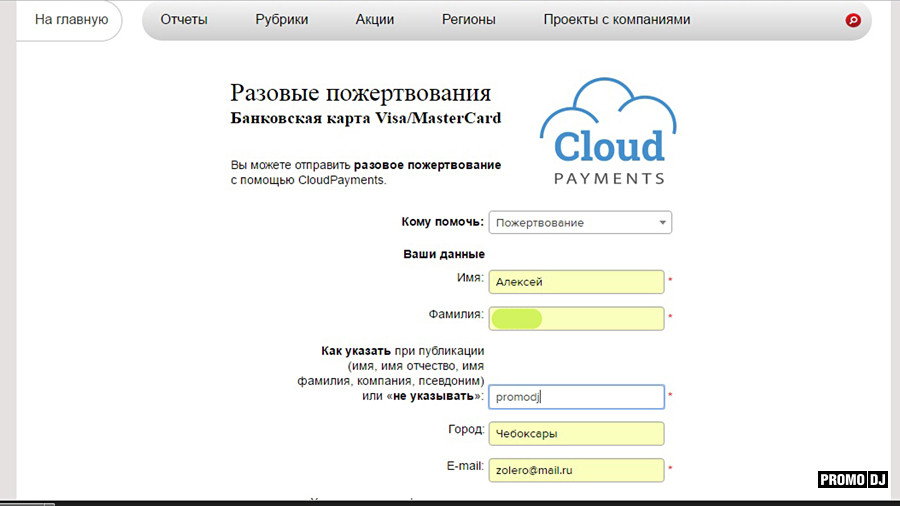900x506 pixels.
Task: Open Проекты с компаниями section
Action: pos(616,20)
